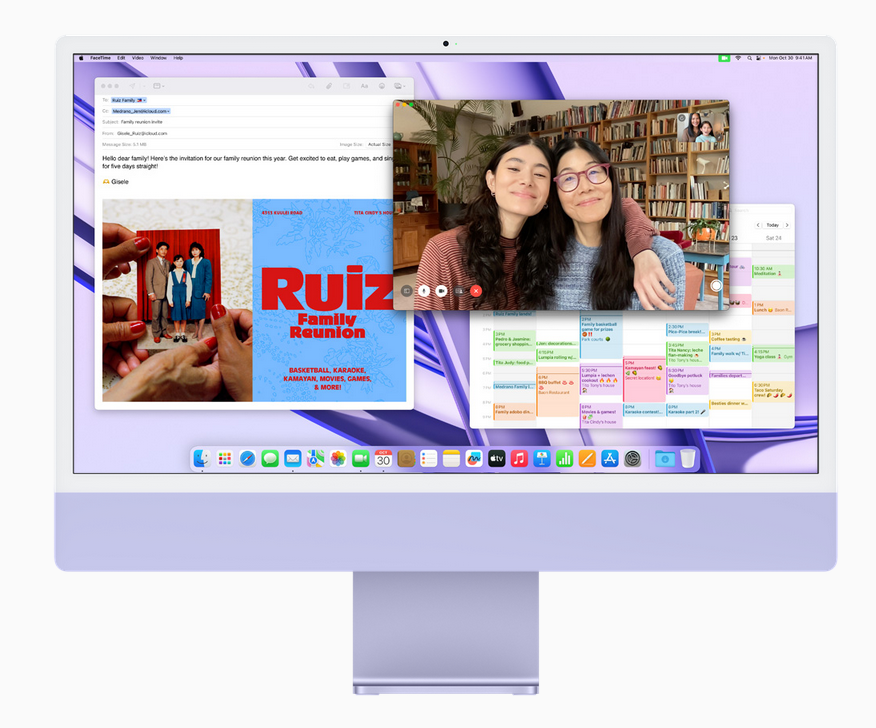The image size is (876, 728).
Task: Toggle the FaceTime sidebar button
Action: point(407,291)
